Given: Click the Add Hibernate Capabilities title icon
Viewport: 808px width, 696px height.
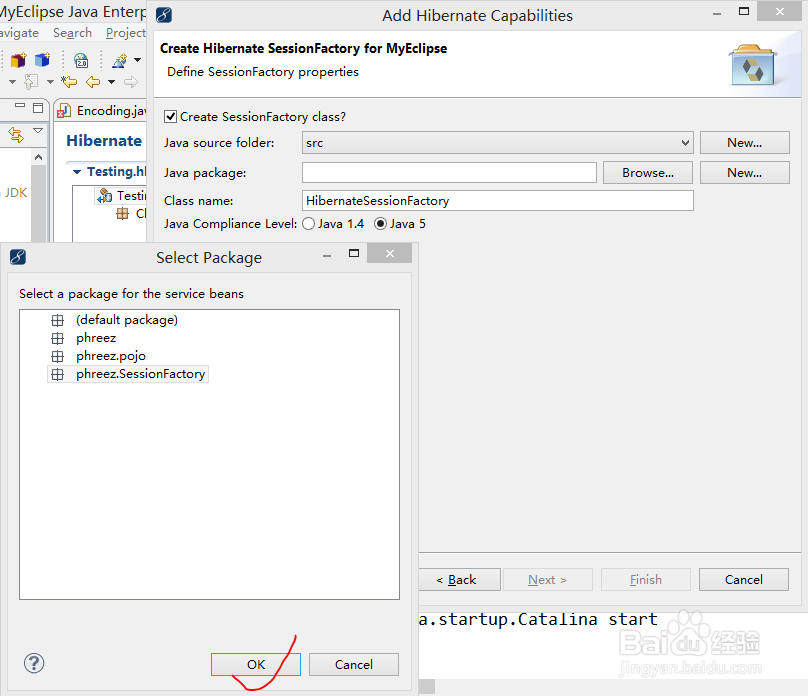Looking at the screenshot, I should [164, 15].
